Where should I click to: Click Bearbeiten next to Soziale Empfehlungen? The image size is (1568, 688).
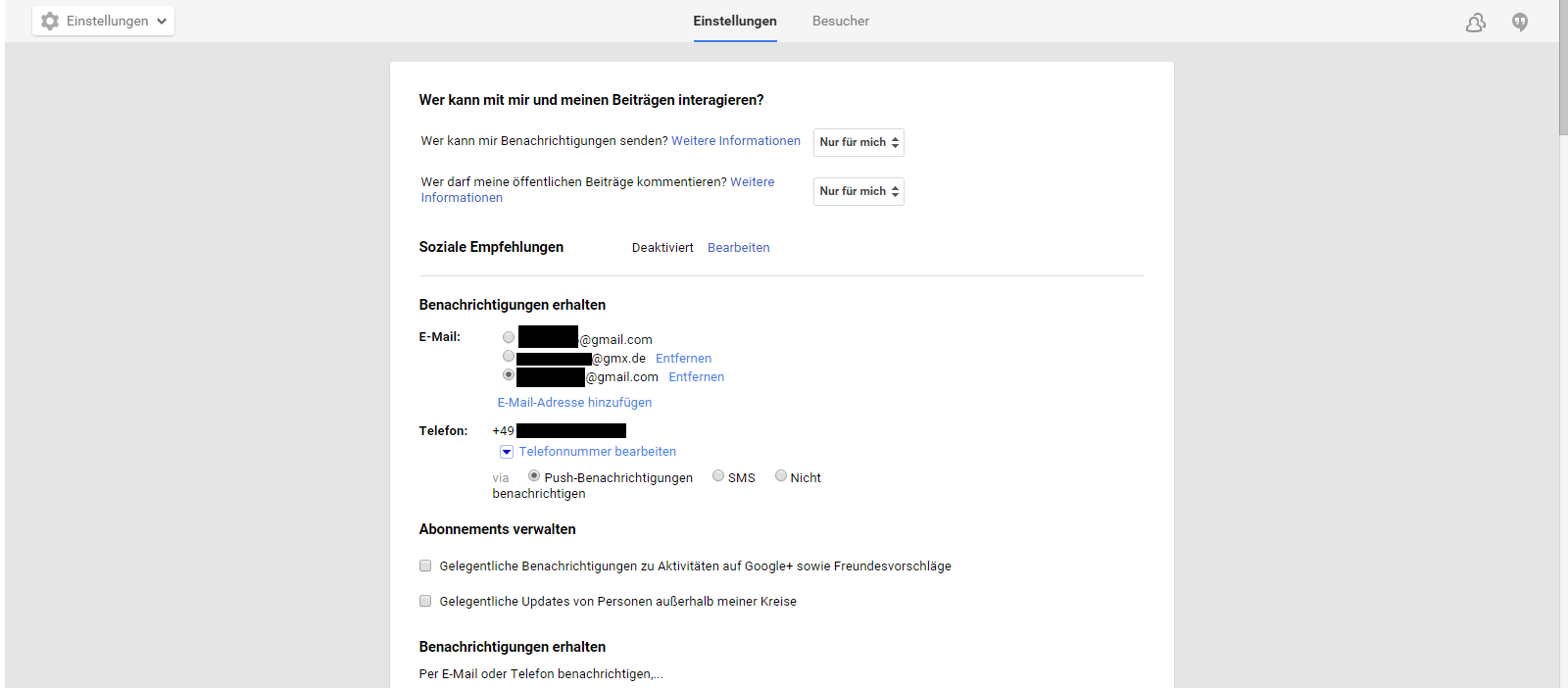[x=738, y=248]
